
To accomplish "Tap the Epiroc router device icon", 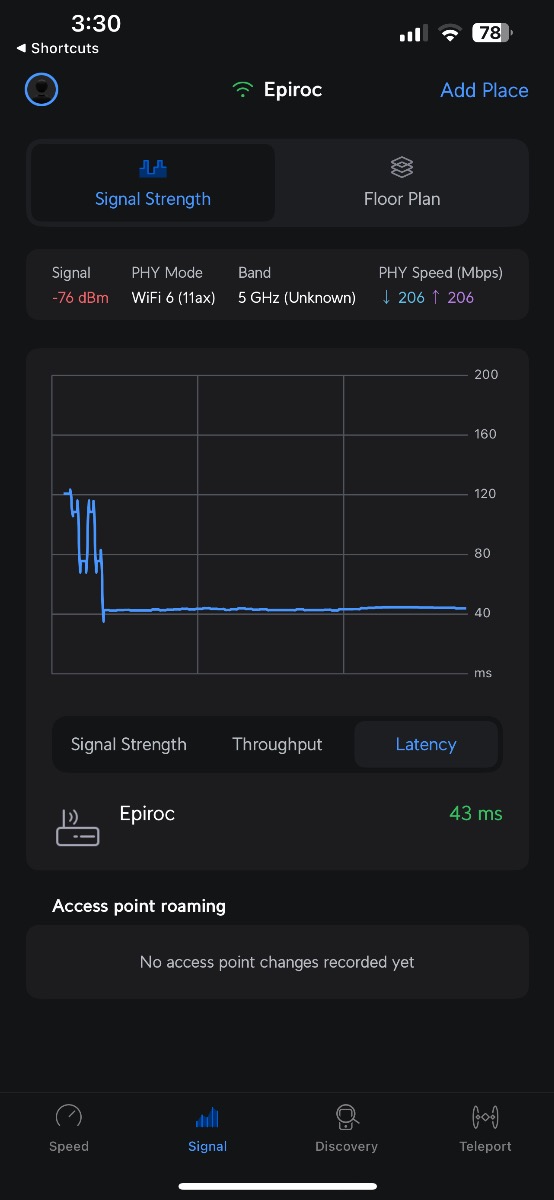I will (77, 828).
